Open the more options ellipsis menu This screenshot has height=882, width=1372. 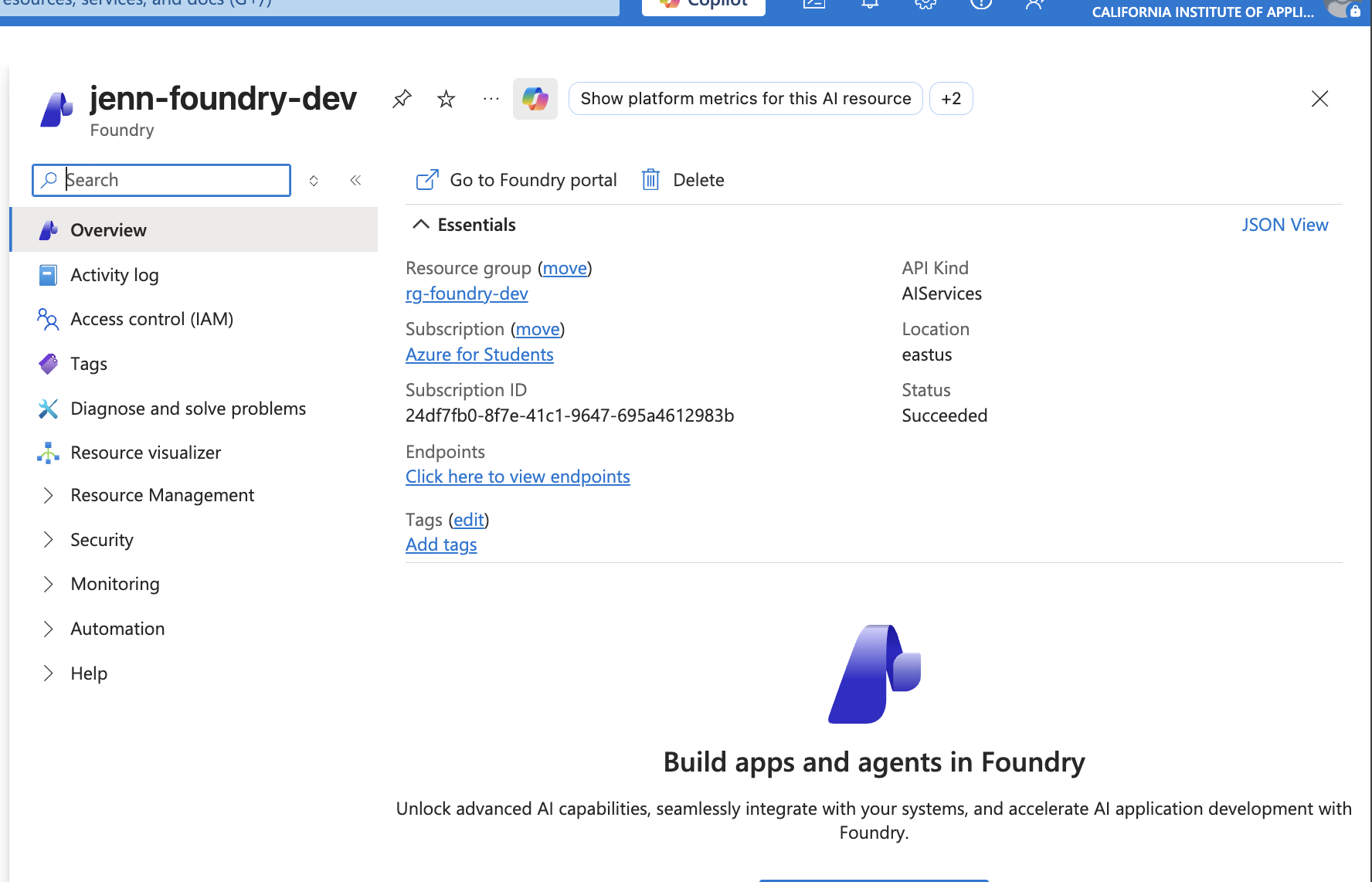point(491,99)
